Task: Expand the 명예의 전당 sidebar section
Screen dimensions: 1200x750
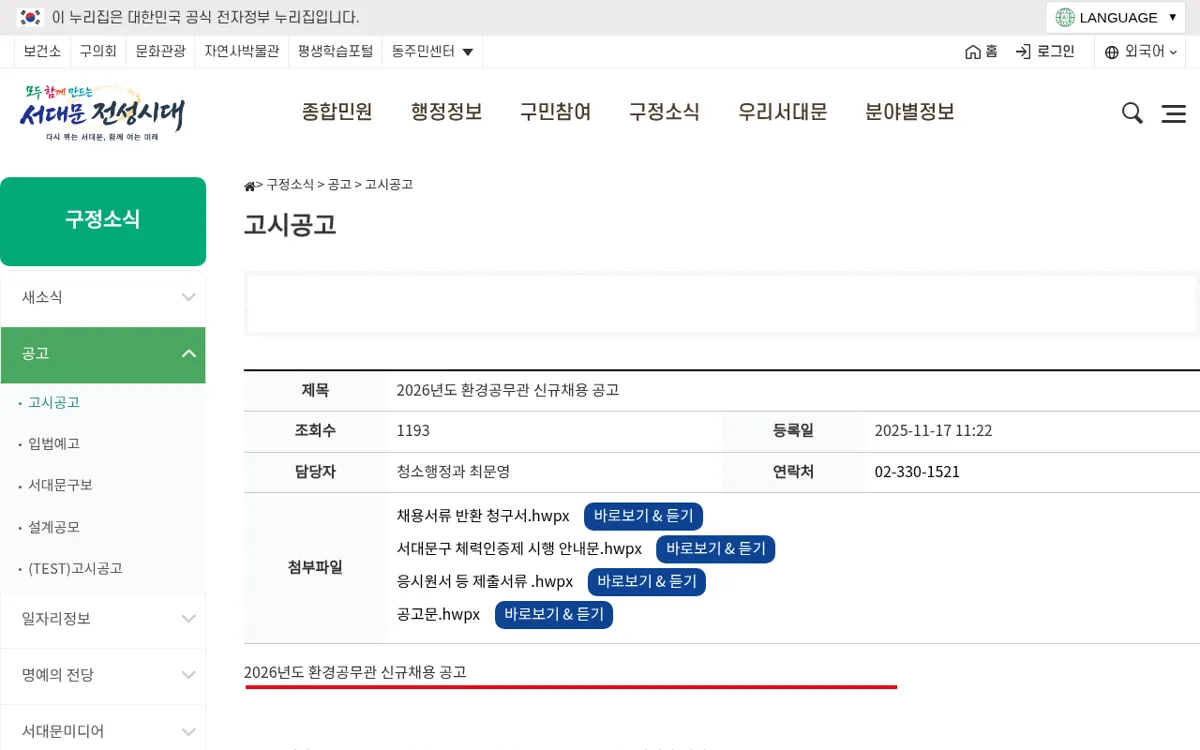Action: coord(103,675)
